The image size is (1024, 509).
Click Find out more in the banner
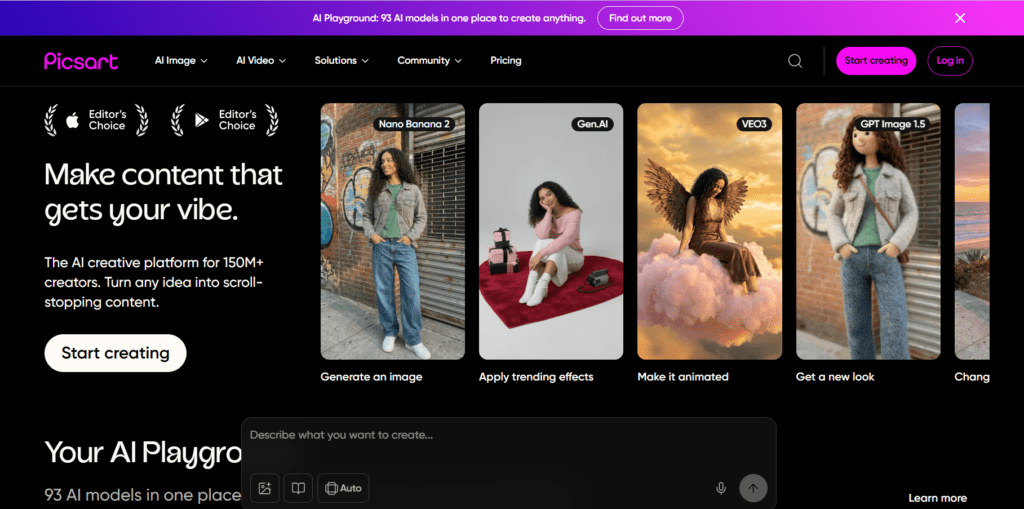tap(640, 18)
